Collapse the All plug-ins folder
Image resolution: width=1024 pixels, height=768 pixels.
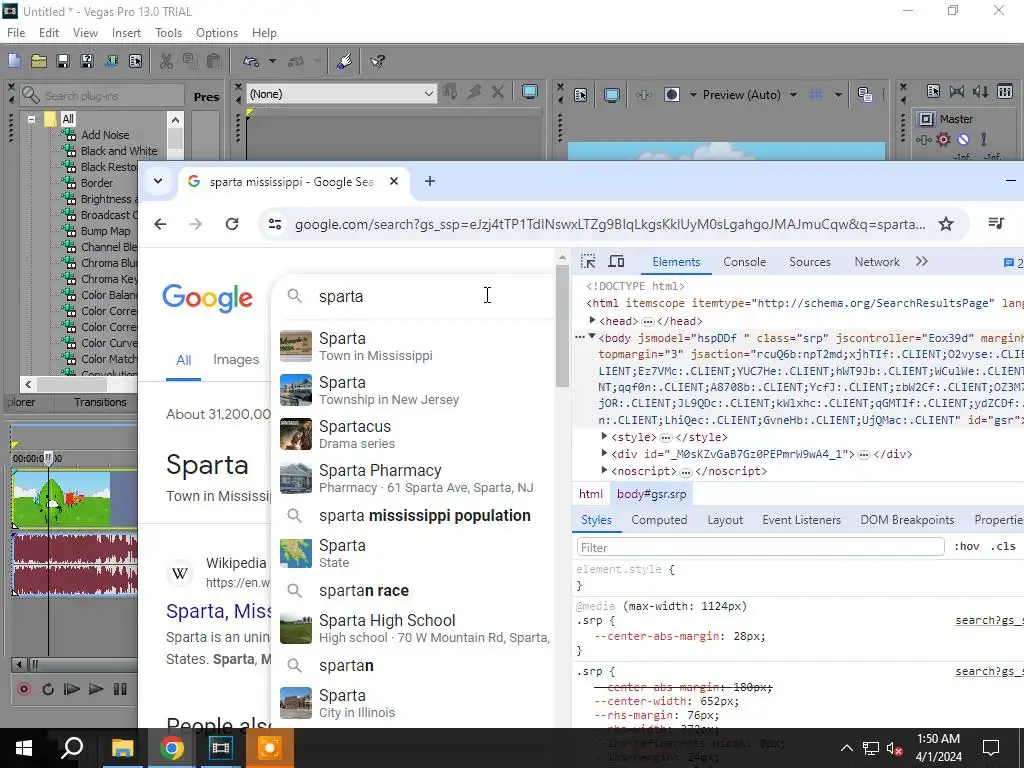31,120
